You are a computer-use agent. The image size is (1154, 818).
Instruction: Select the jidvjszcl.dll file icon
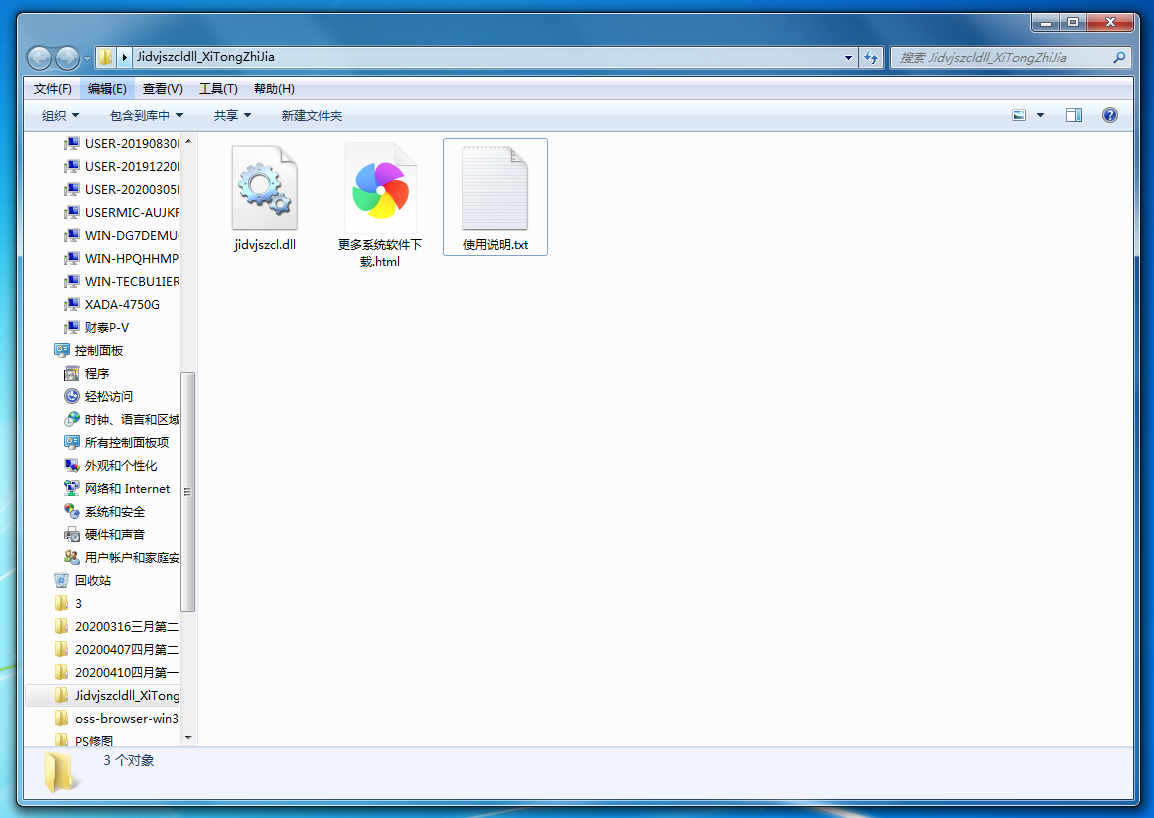(265, 188)
